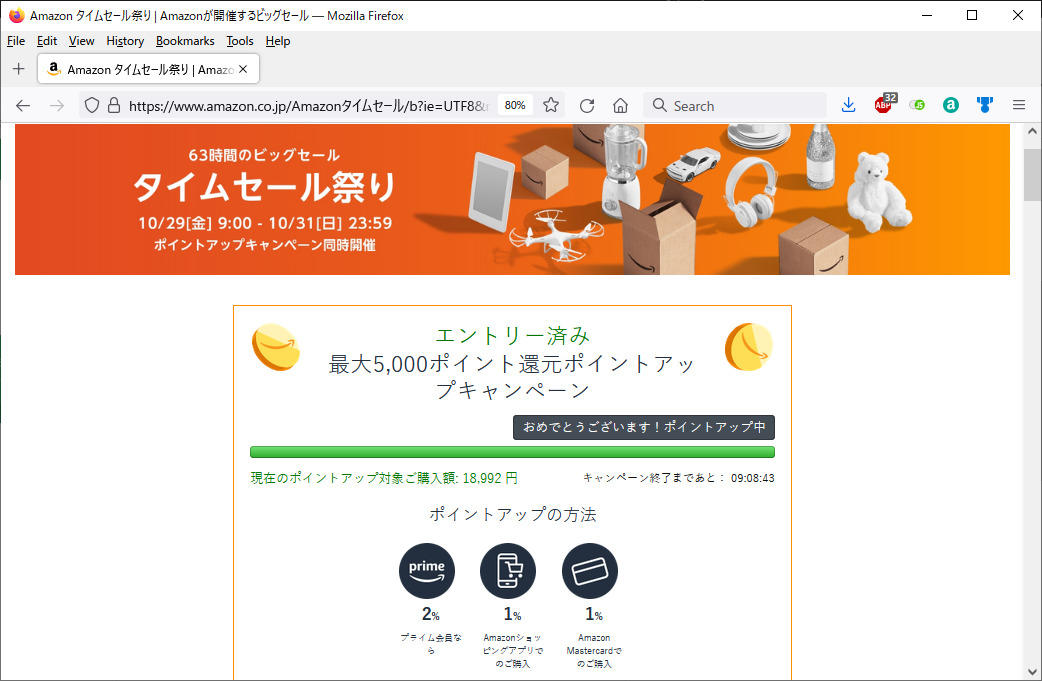Open the Firefox hamburger application menu
The width and height of the screenshot is (1042, 681).
tap(1019, 105)
